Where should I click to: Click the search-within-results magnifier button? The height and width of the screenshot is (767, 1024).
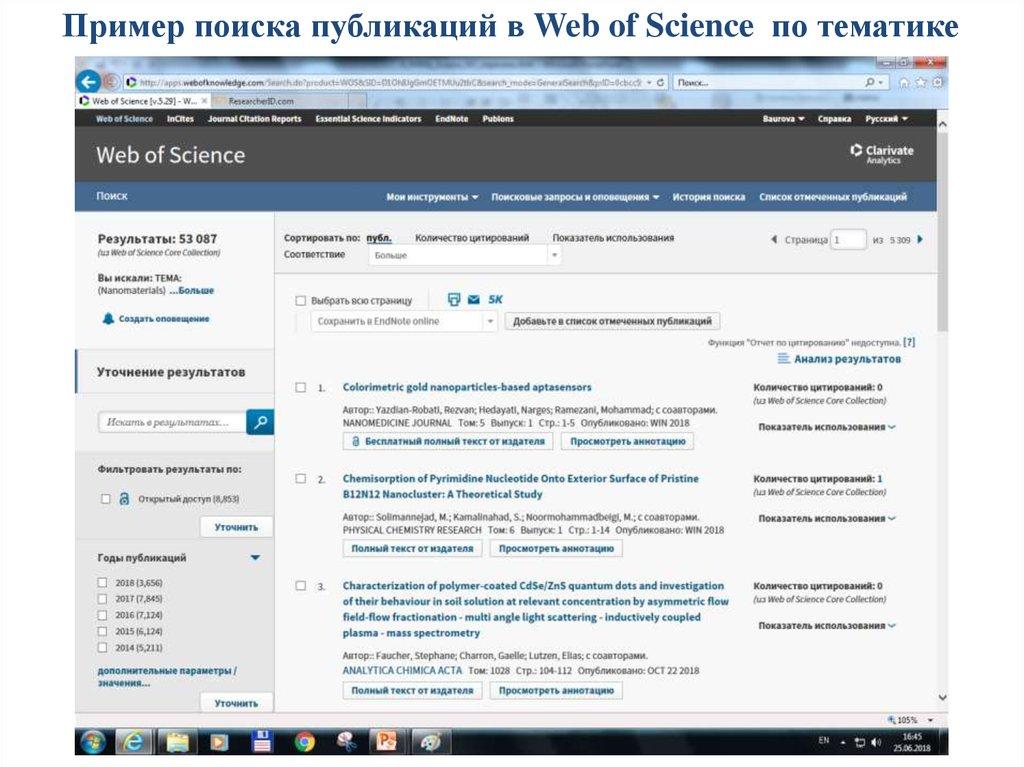pyautogui.click(x=260, y=422)
